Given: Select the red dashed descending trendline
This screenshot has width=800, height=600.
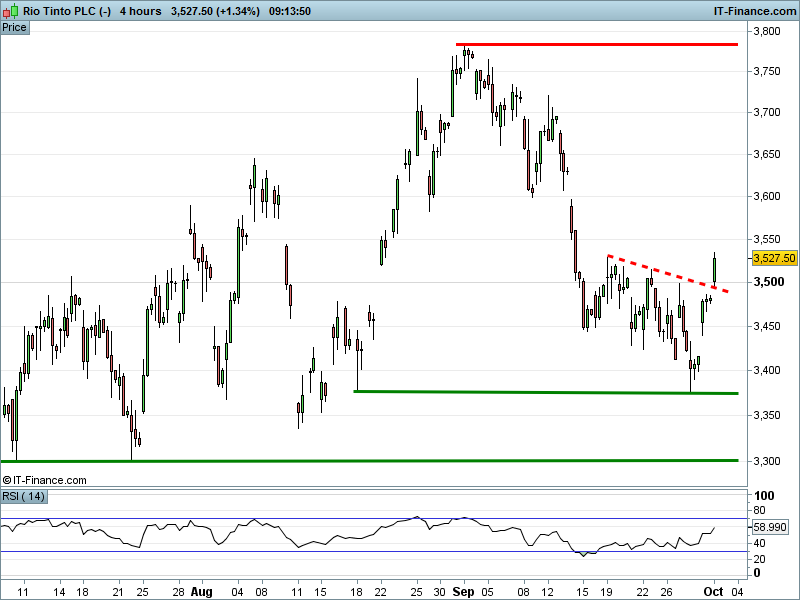Looking at the screenshot, I should pyautogui.click(x=668, y=273).
